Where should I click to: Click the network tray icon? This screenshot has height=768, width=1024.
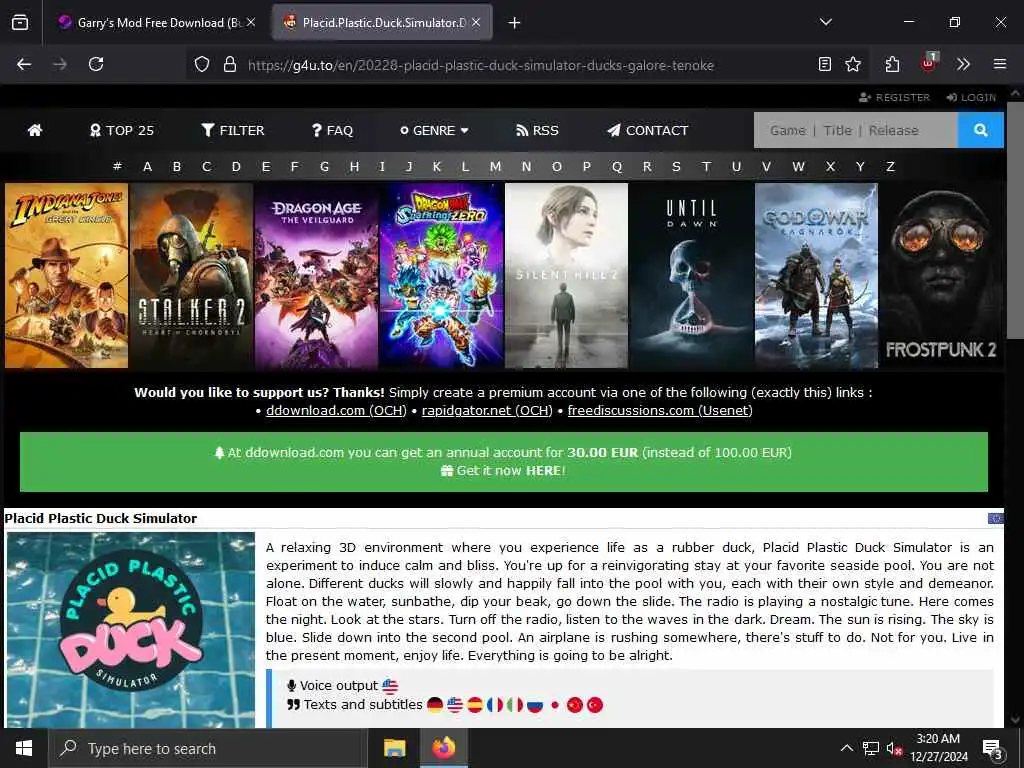[871, 748]
